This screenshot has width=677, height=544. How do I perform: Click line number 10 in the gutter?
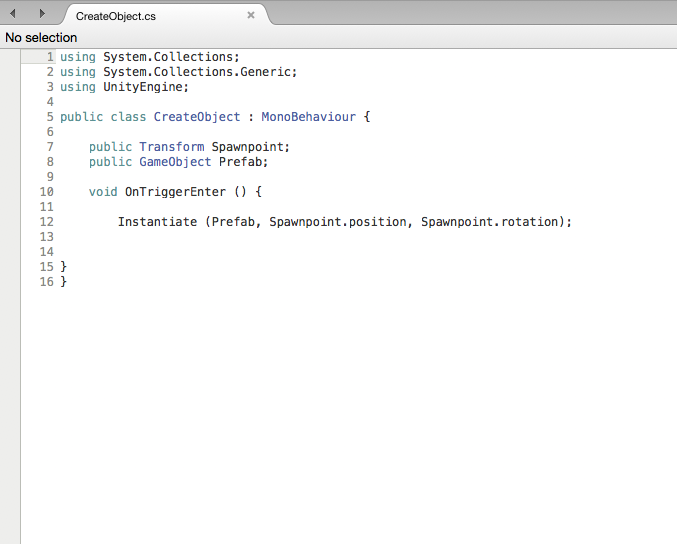[x=46, y=192]
